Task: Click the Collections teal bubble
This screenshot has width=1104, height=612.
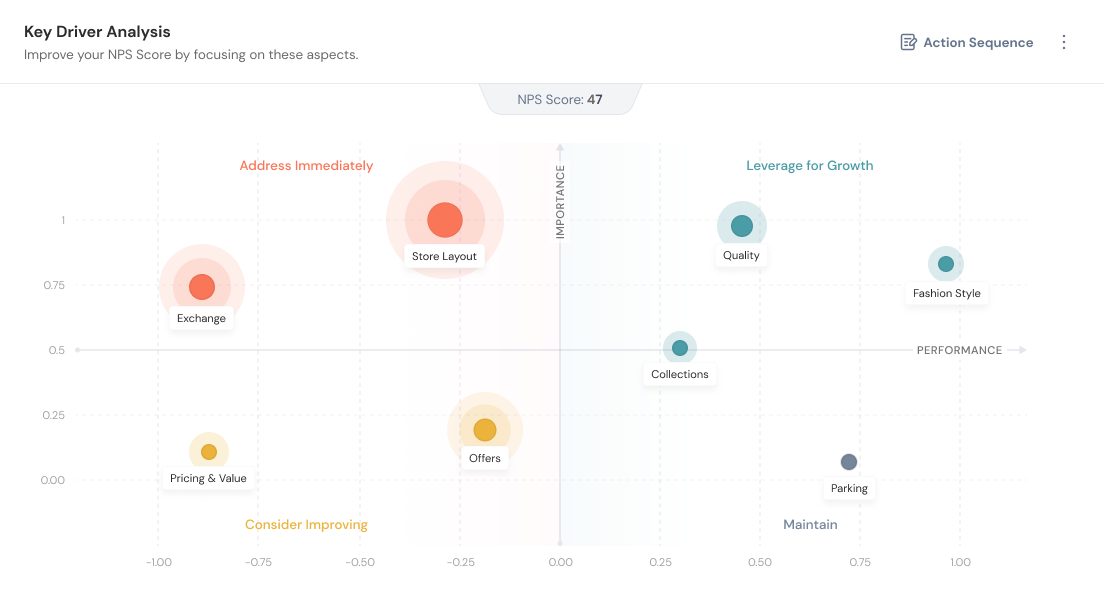Action: pyautogui.click(x=680, y=348)
